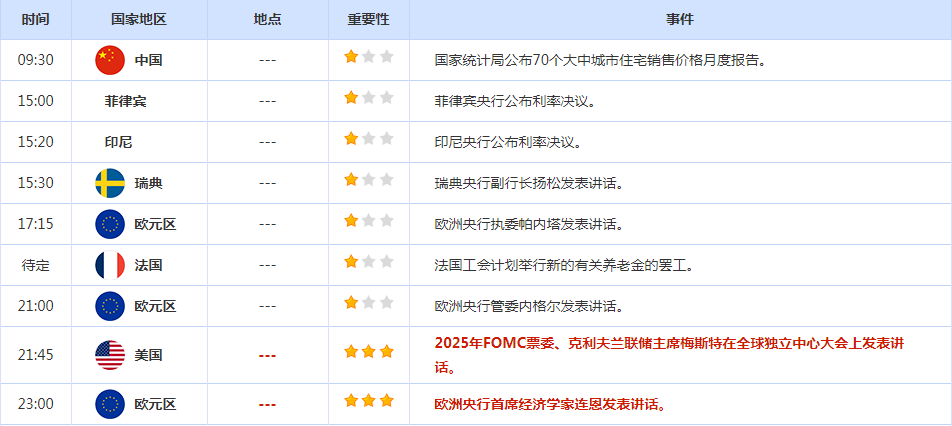The height and width of the screenshot is (426, 952).
Task: Open the 欧洲央行首席经济学家连恩 speech event
Action: (550, 404)
